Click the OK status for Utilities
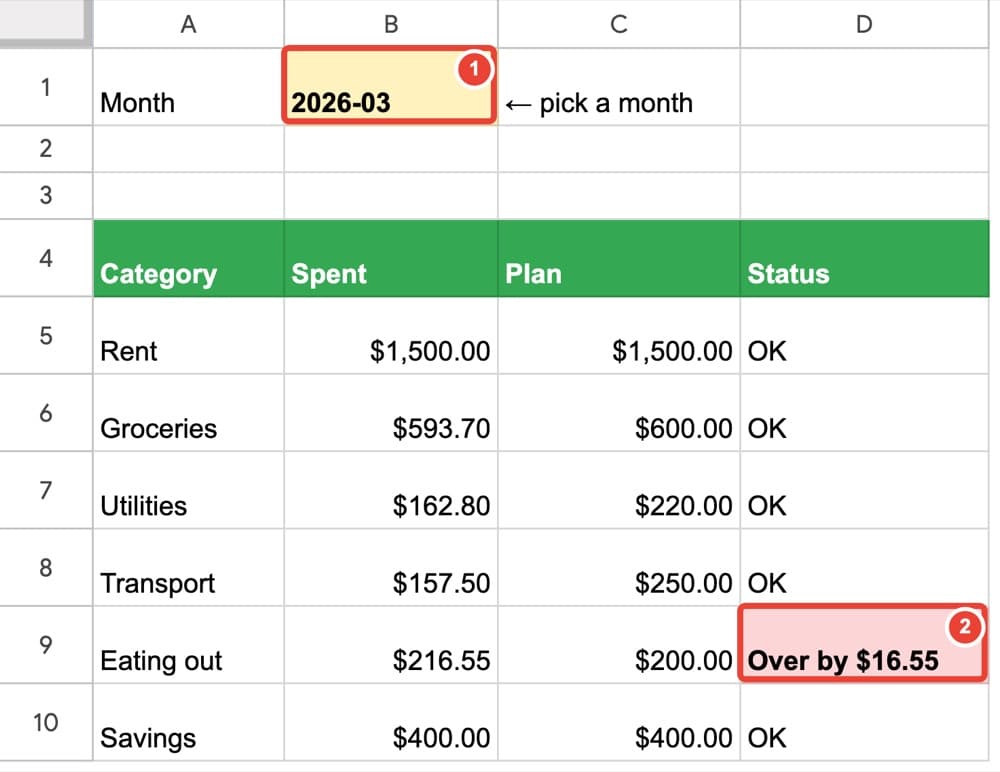 click(x=865, y=490)
